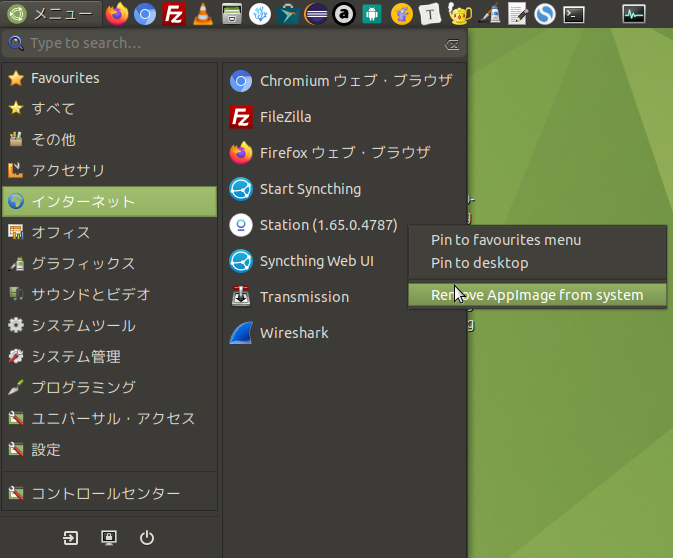Launch Wireshark from the application list

(294, 333)
